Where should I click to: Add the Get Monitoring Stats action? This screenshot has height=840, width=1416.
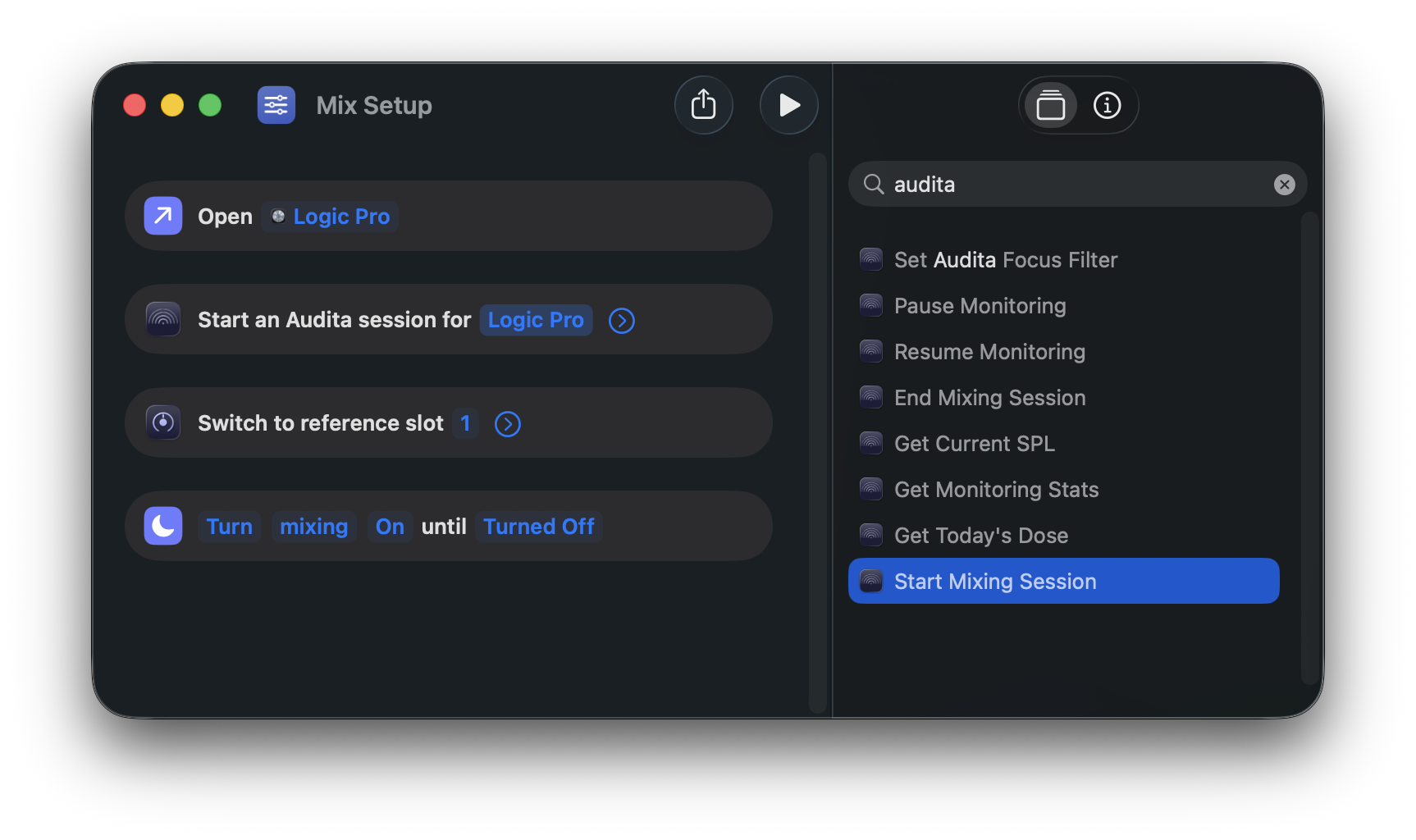click(x=1064, y=489)
